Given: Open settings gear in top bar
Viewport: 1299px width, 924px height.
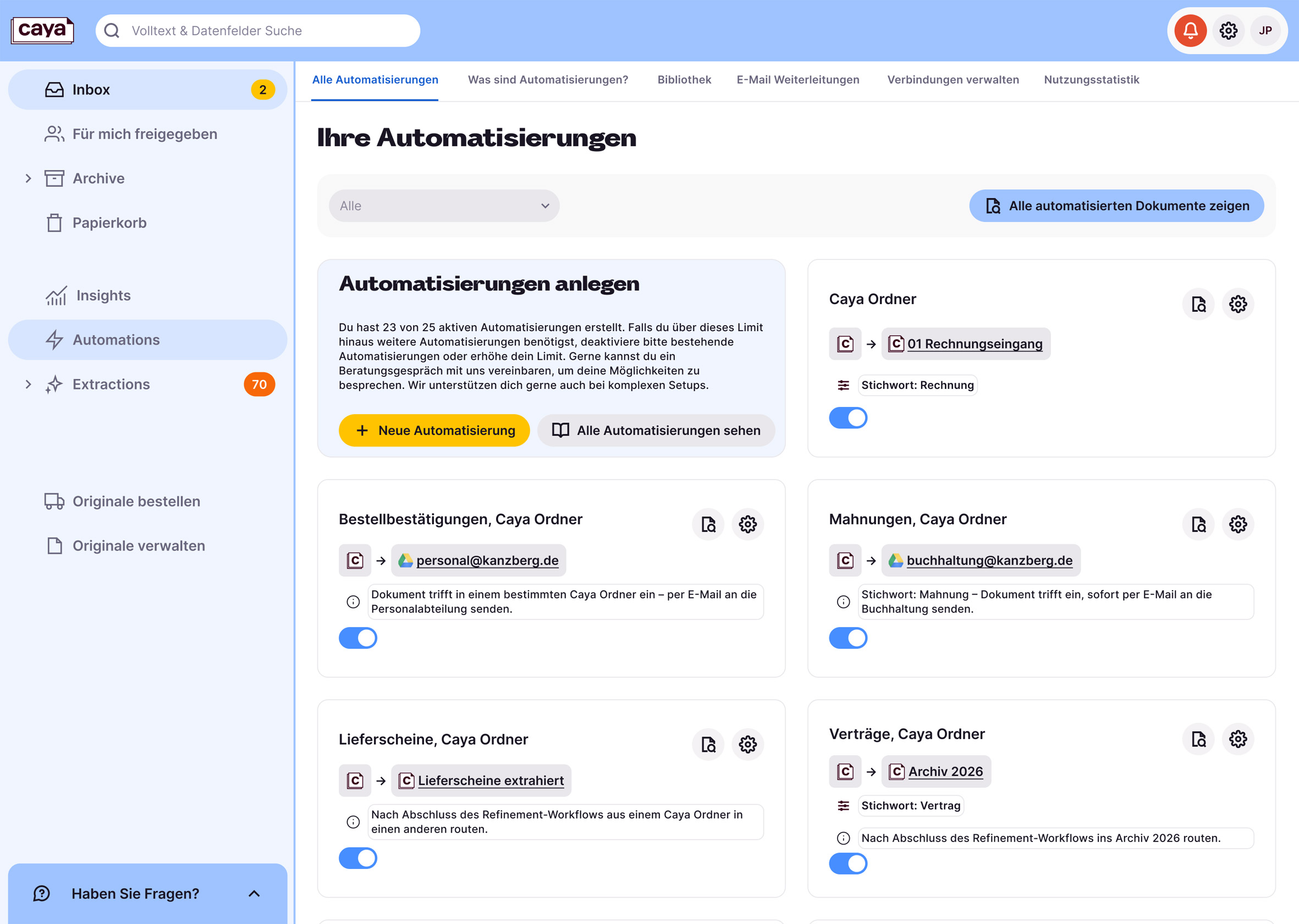Looking at the screenshot, I should pyautogui.click(x=1228, y=31).
